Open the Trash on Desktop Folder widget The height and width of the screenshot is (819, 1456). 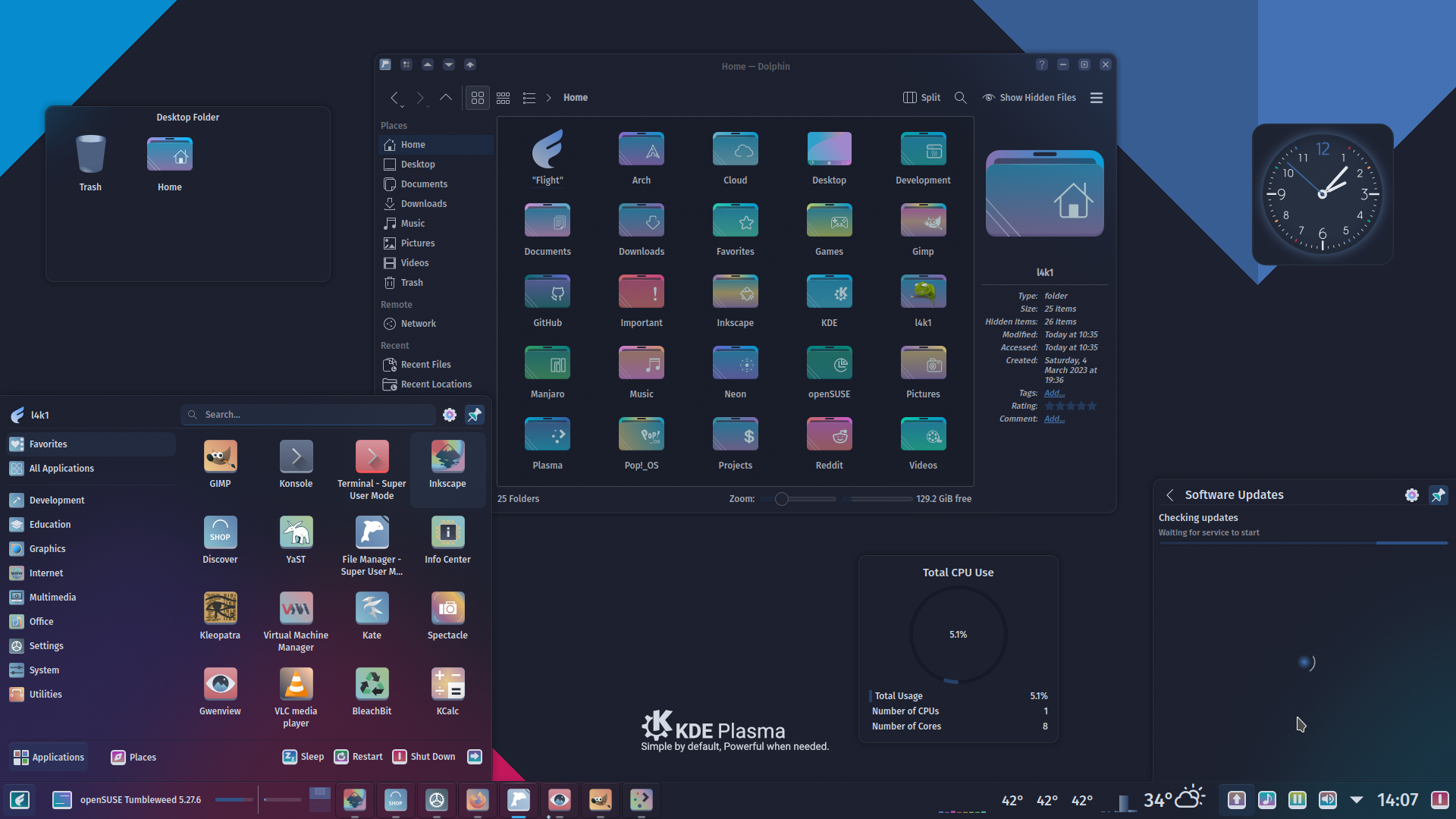click(x=90, y=155)
